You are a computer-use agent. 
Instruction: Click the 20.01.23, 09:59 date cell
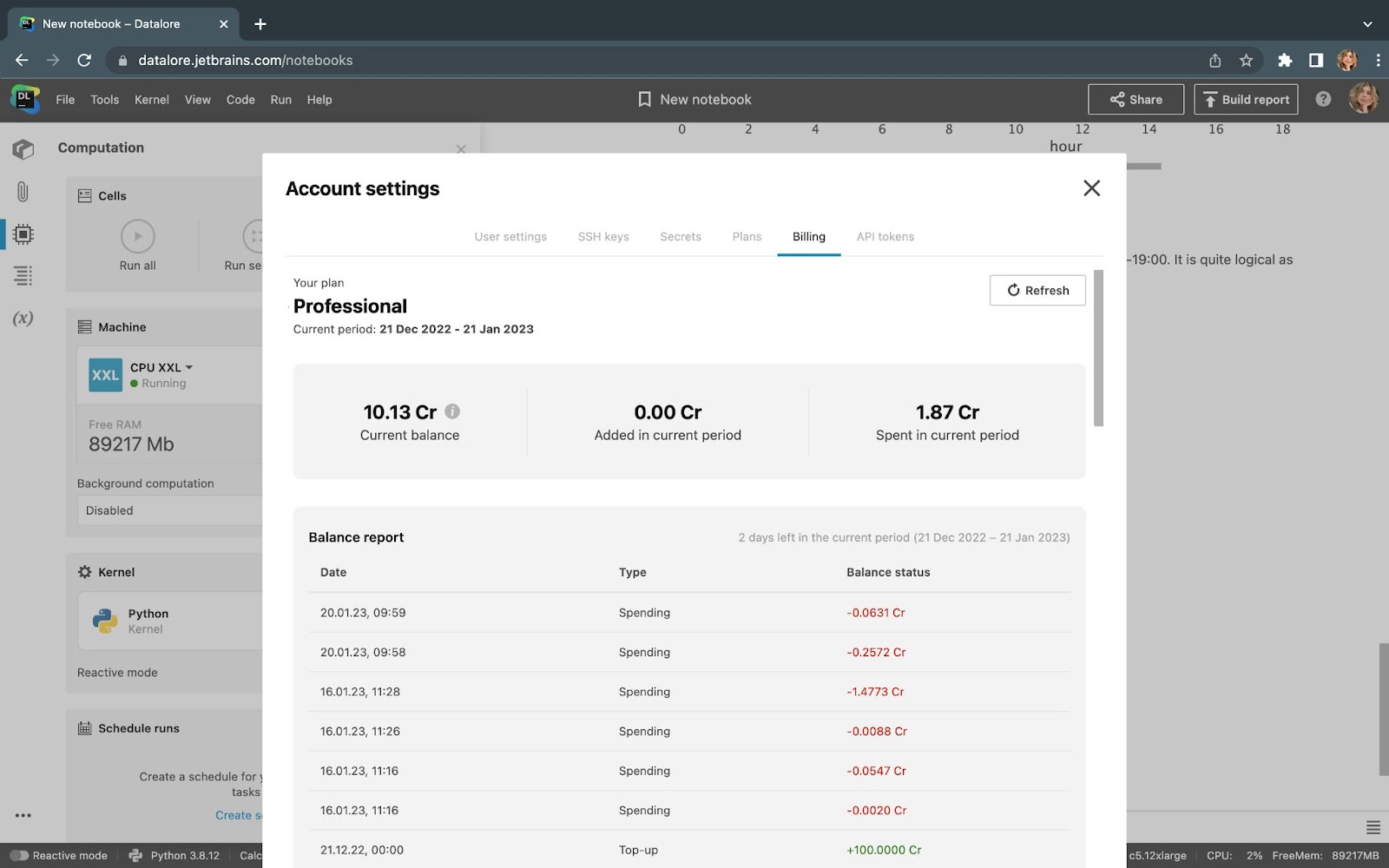click(363, 613)
